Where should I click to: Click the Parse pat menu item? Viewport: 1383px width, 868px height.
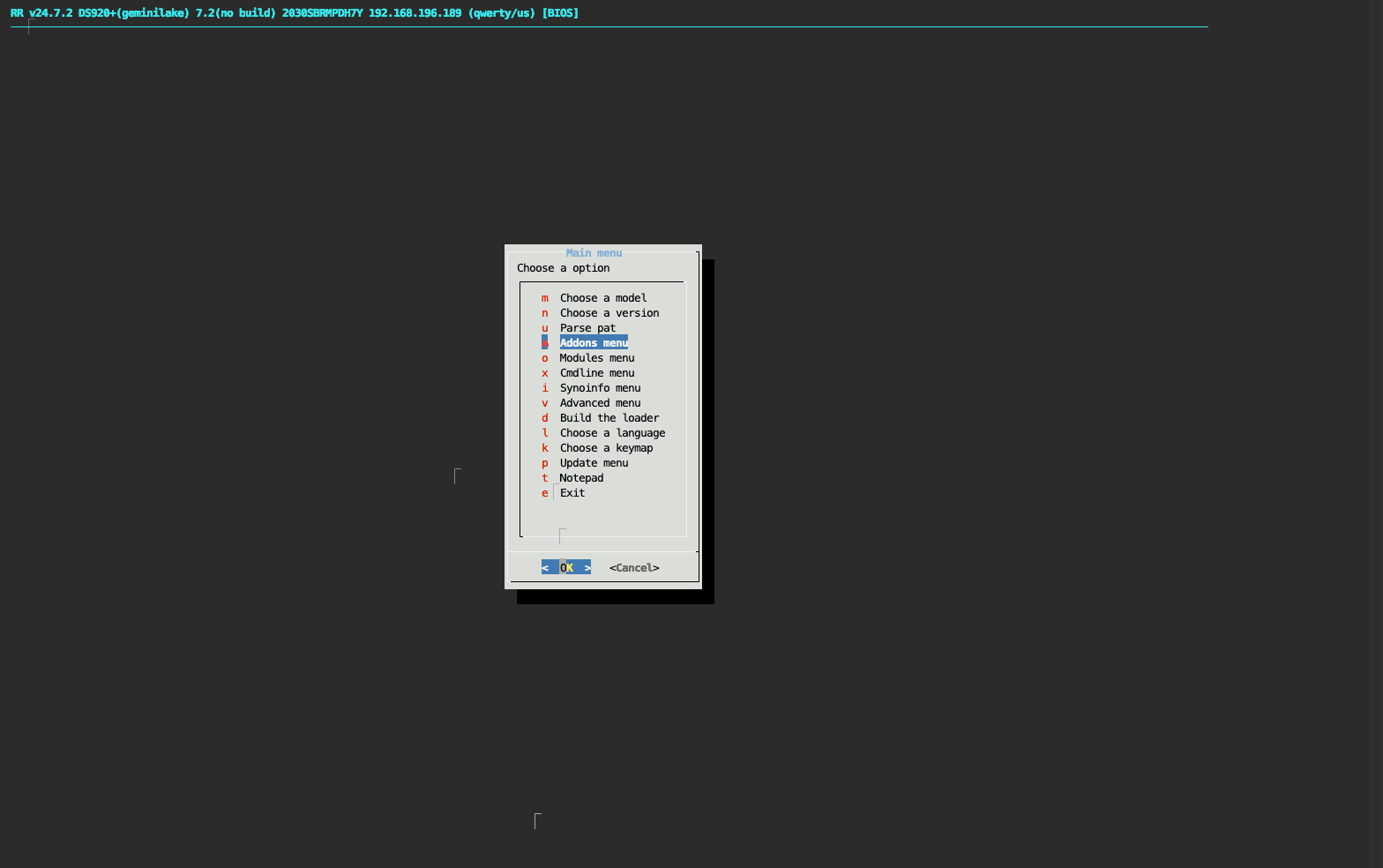pyautogui.click(x=587, y=328)
